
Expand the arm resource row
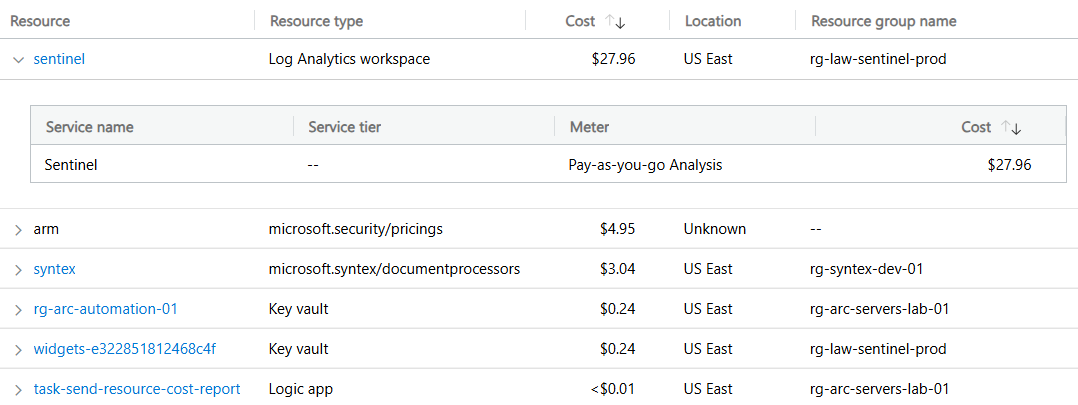pos(17,229)
